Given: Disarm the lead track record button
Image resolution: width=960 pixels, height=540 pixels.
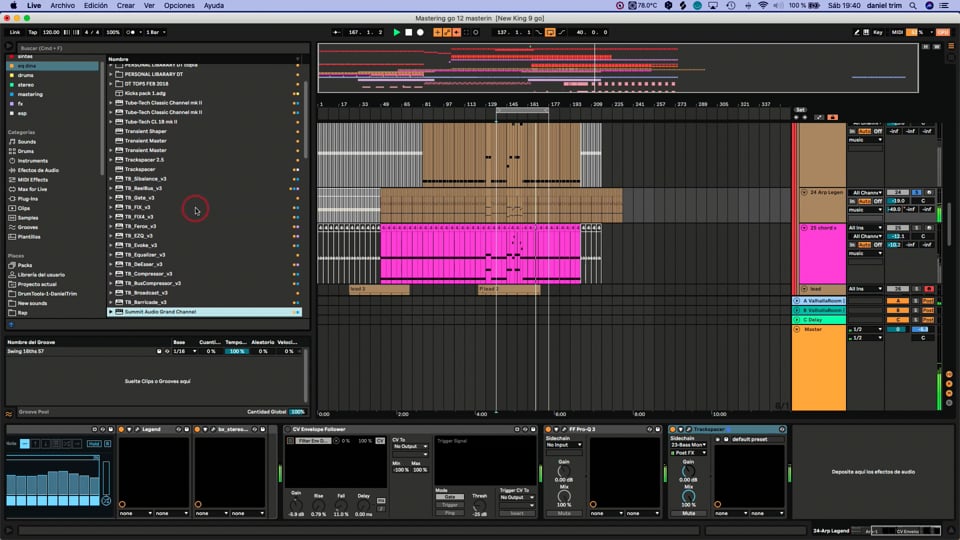Looking at the screenshot, I should [929, 289].
